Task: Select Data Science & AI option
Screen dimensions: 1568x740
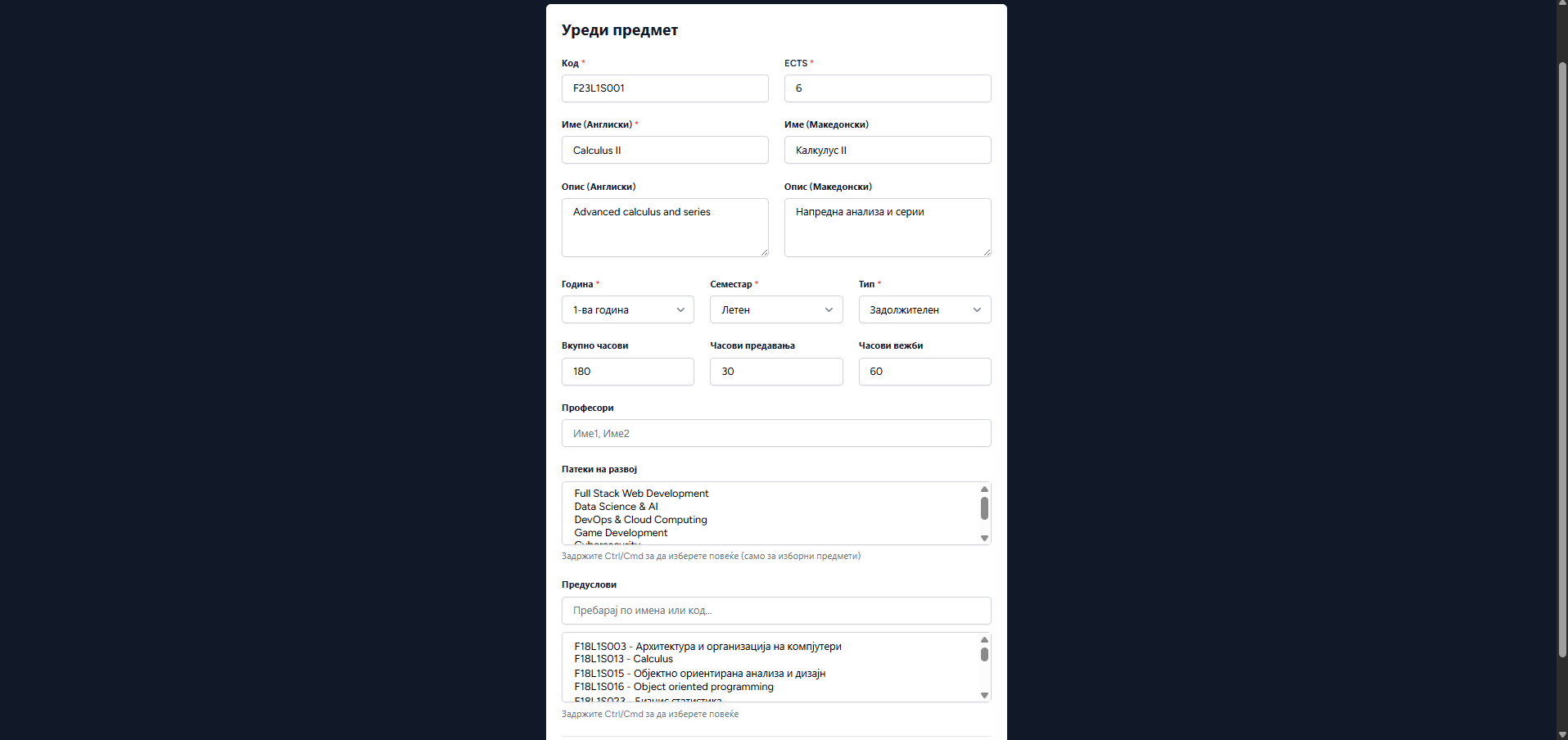Action: point(616,507)
